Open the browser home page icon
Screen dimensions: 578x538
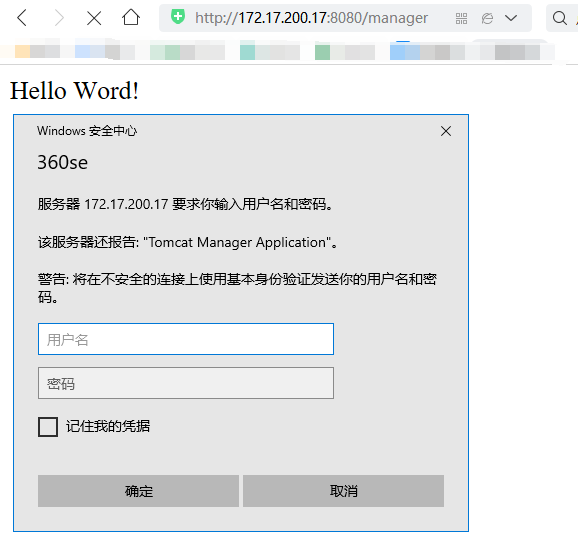(131, 17)
